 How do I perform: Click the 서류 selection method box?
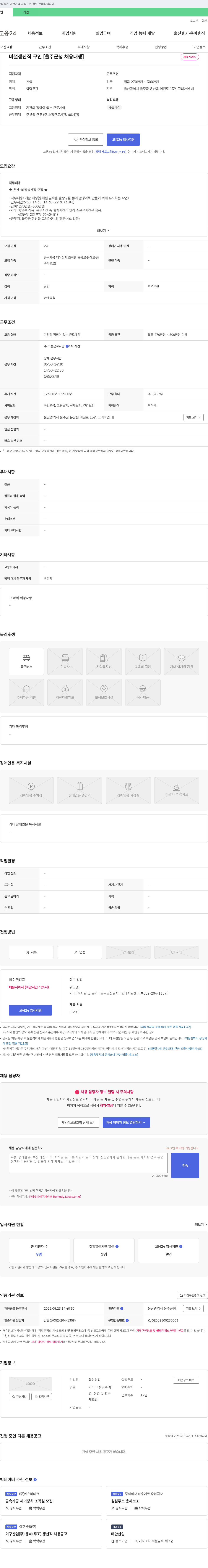coord(31,952)
